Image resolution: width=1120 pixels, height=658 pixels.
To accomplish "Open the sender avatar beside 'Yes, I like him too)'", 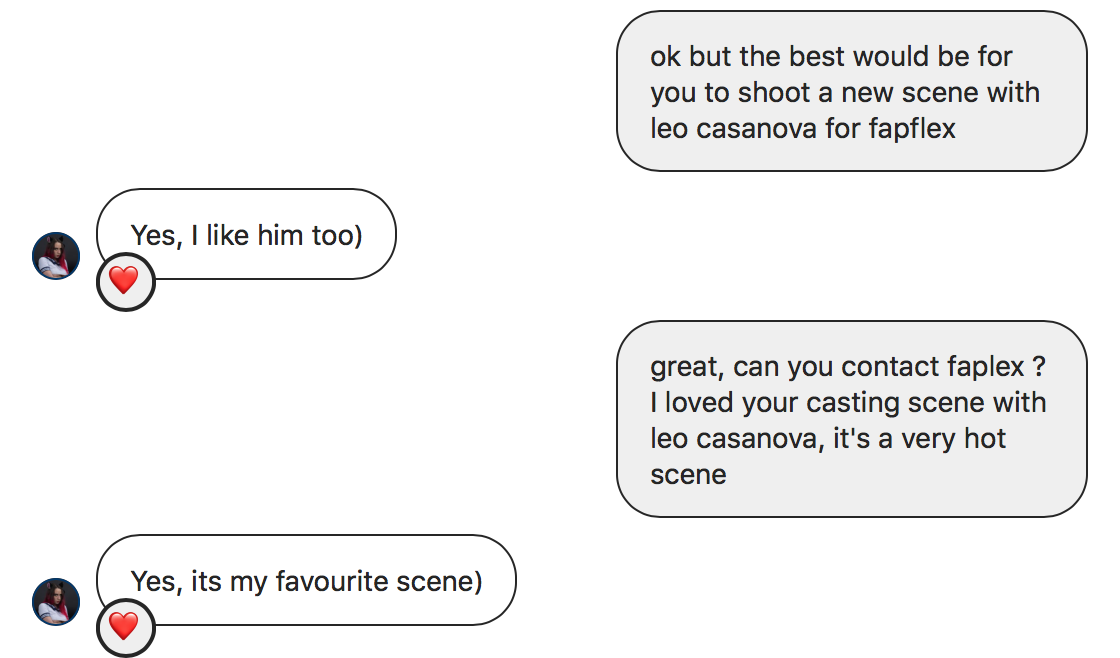I will [56, 256].
